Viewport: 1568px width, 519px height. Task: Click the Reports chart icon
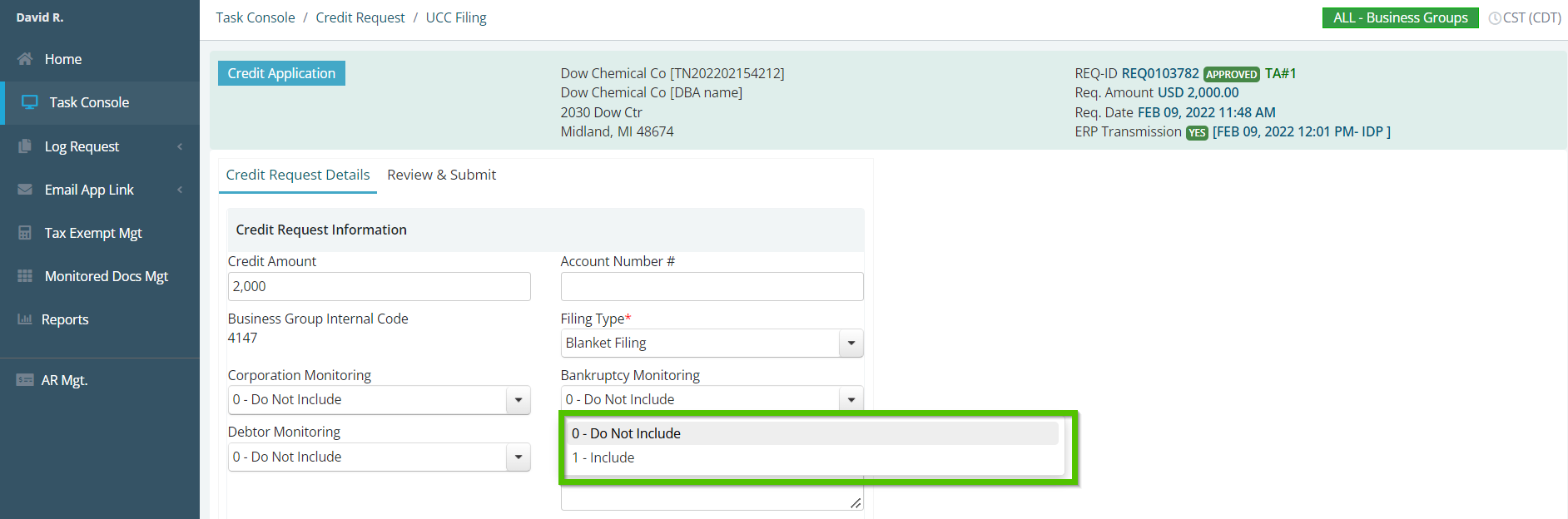(25, 319)
